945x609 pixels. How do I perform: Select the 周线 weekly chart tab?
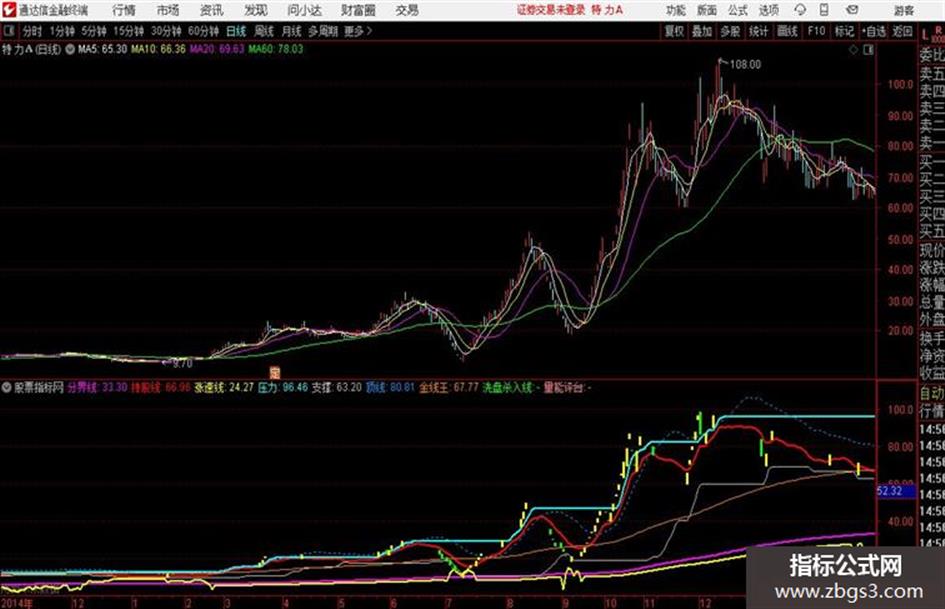[x=264, y=31]
